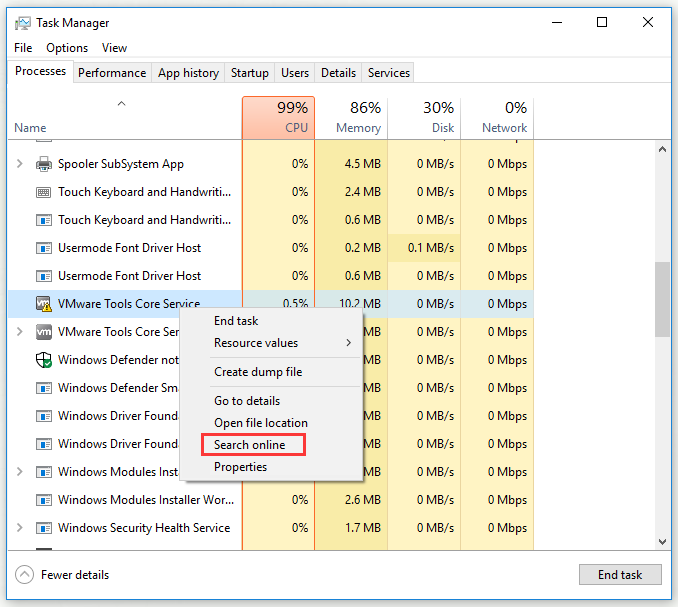Viewport: 678px width, 607px height.
Task: Select Search online from context menu
Action: 250,445
